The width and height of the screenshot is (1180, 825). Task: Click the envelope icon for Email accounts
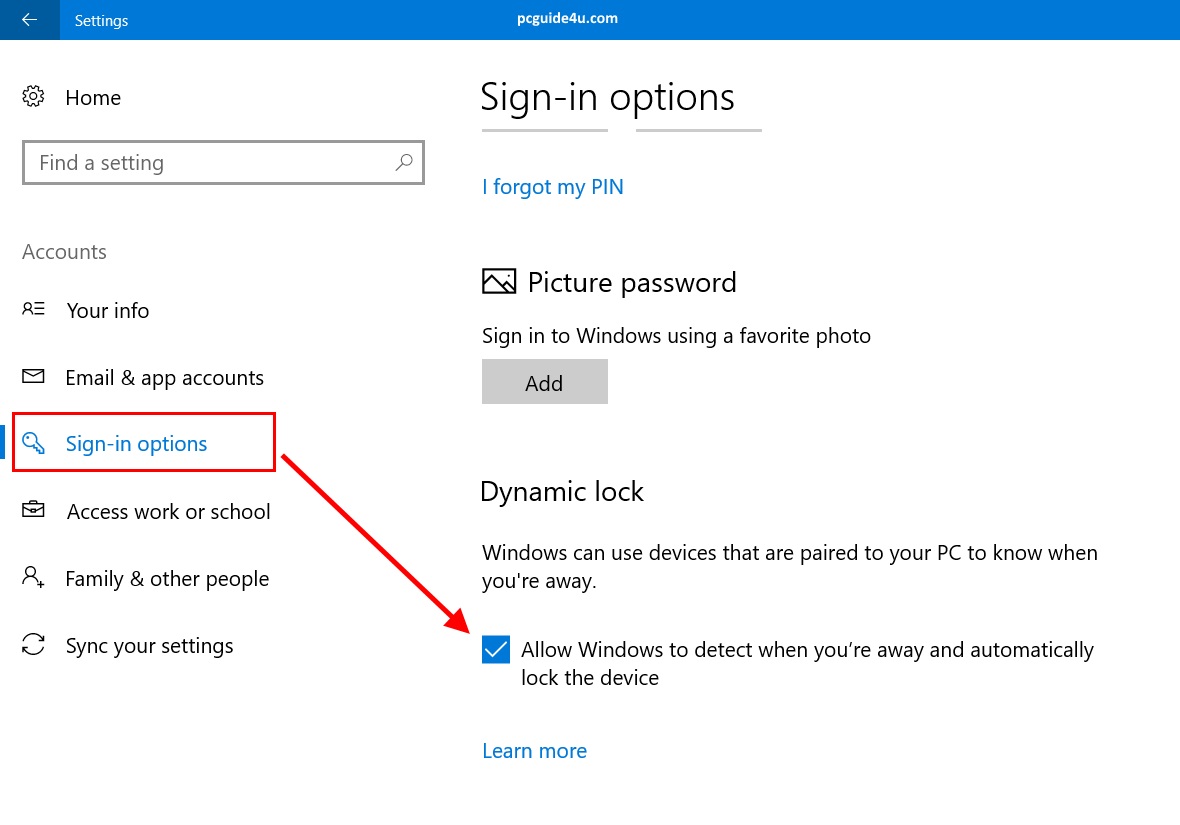(34, 377)
